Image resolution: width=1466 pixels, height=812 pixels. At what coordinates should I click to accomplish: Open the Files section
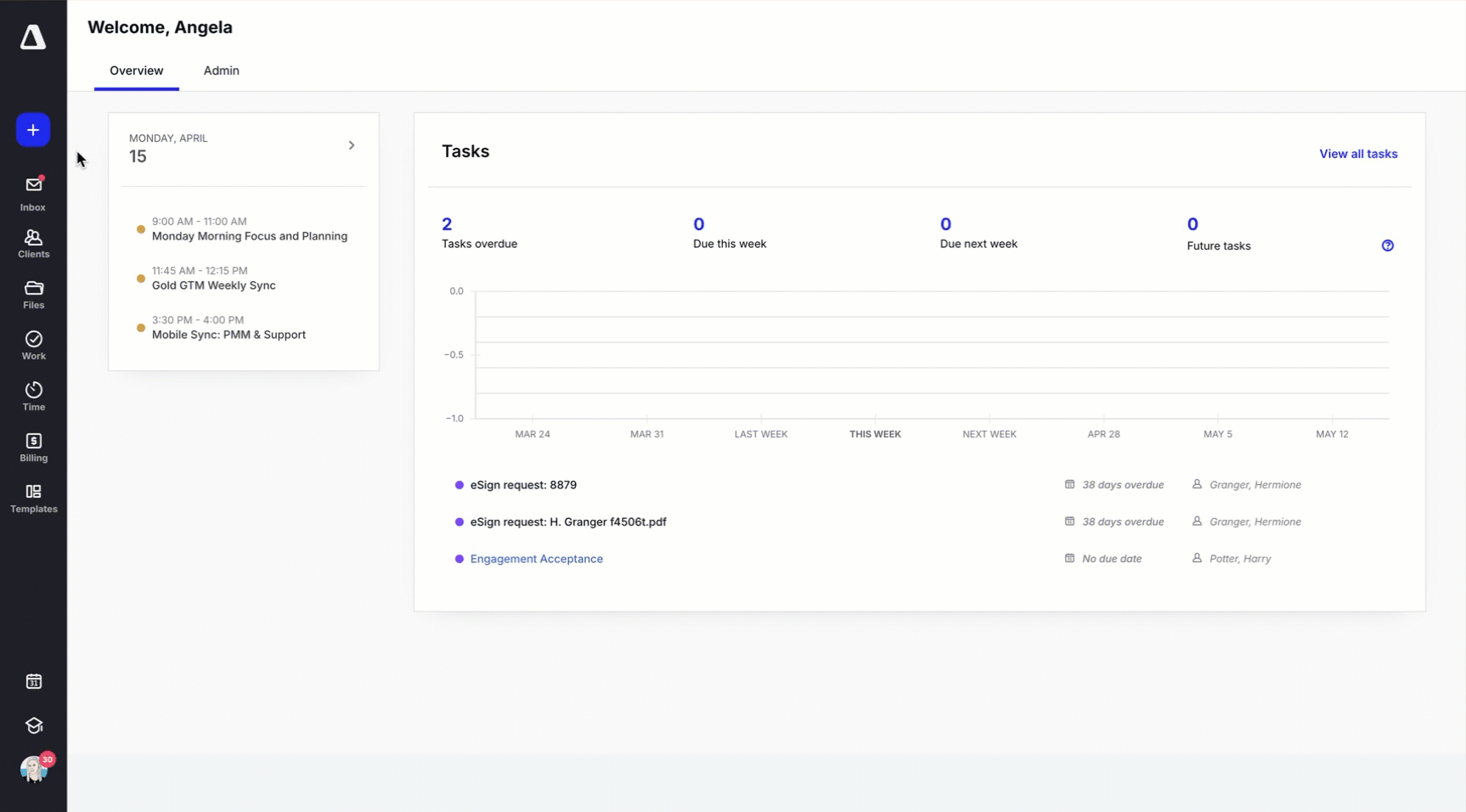[33, 295]
